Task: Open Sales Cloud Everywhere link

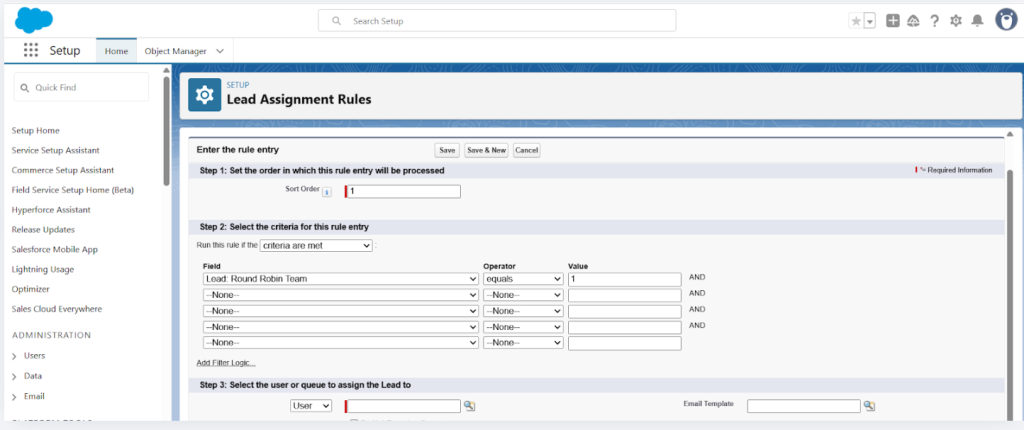Action: click(57, 308)
